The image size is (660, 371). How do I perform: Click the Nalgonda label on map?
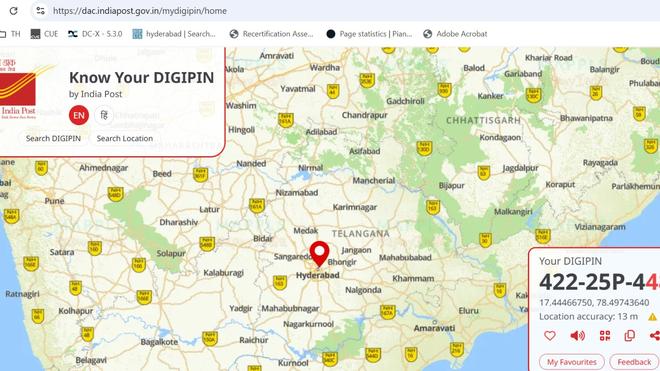(363, 290)
